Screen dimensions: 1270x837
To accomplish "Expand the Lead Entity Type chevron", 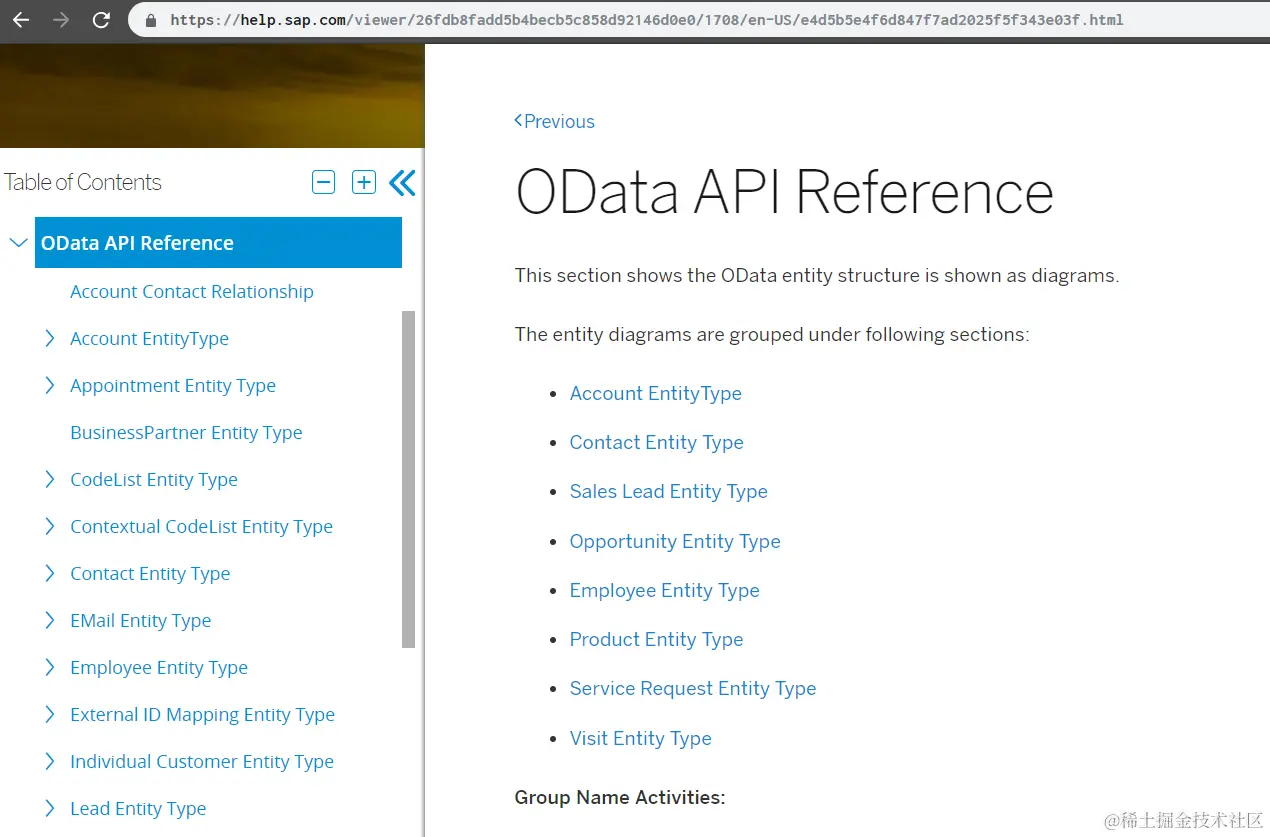I will tap(50, 809).
